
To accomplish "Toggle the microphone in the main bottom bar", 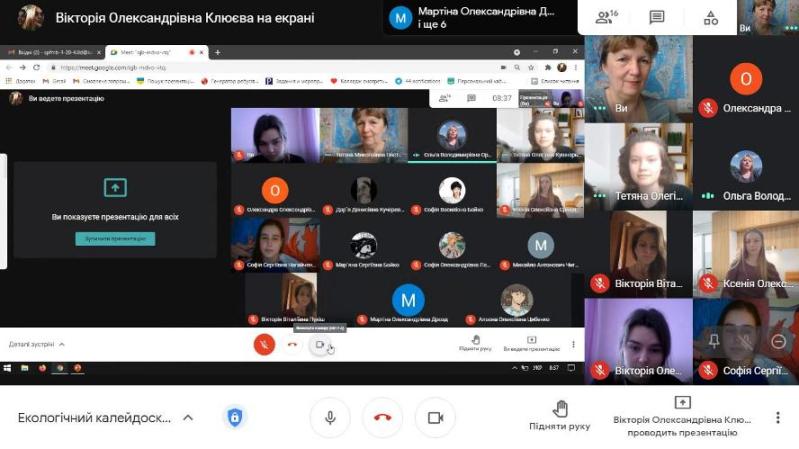I will click(x=330, y=418).
